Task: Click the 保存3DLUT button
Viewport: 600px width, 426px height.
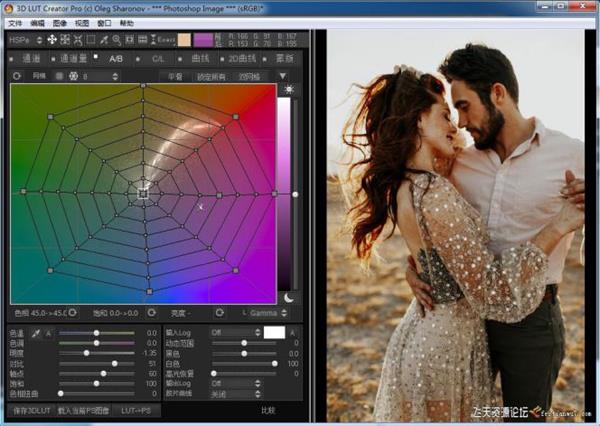Action: click(32, 411)
